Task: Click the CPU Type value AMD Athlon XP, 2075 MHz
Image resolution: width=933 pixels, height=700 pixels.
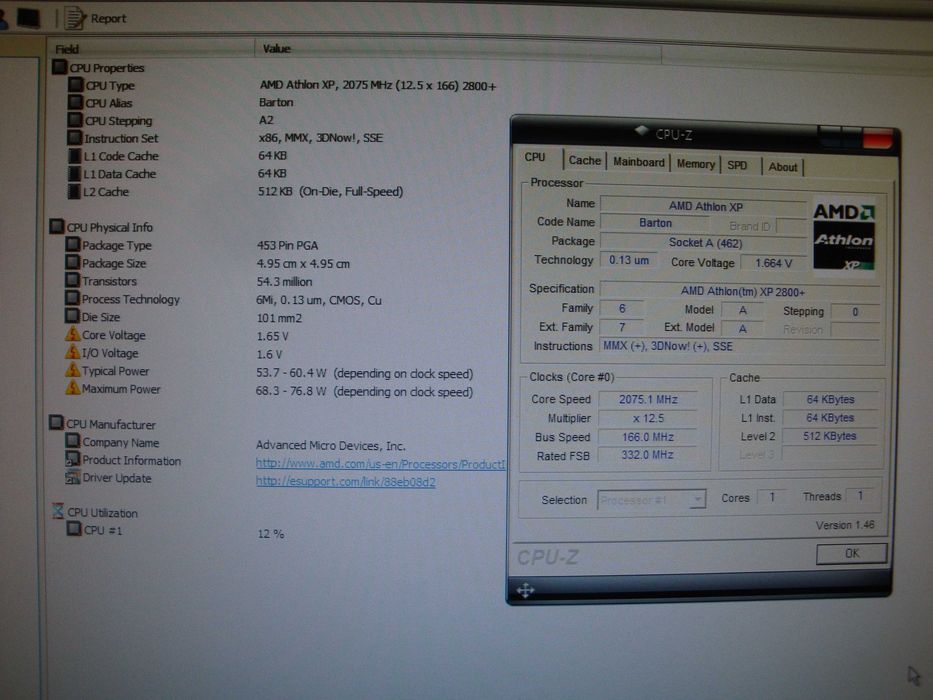Action: pyautogui.click(x=378, y=85)
